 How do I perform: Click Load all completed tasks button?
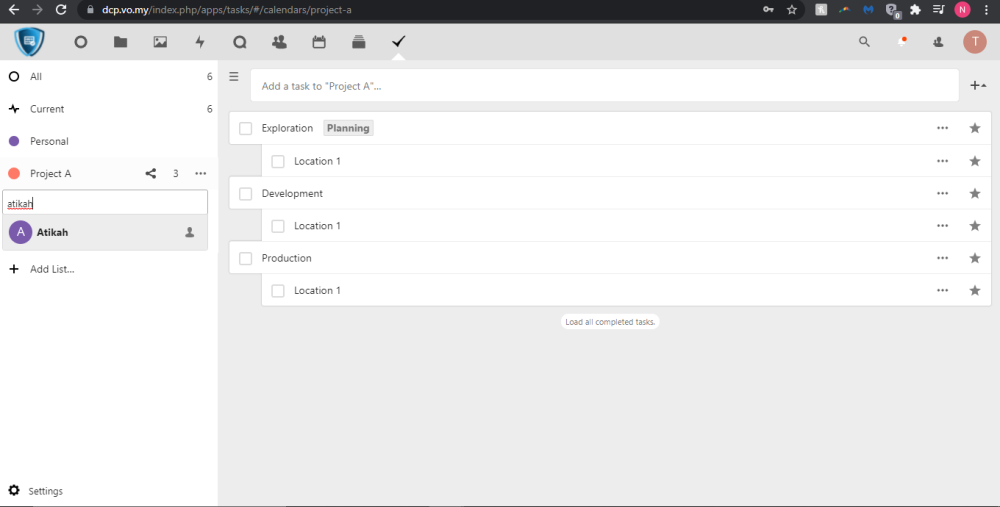609,322
